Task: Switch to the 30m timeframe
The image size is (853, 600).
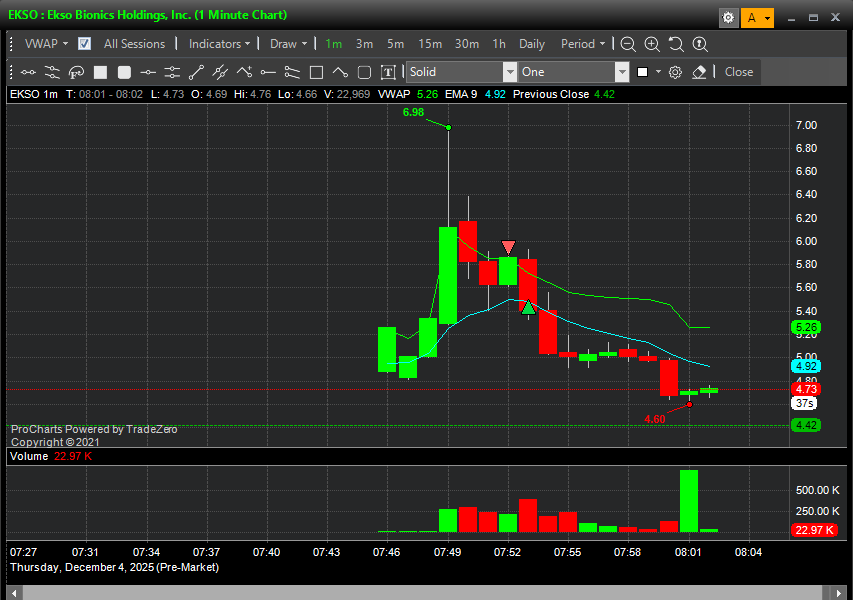Action: (x=467, y=44)
